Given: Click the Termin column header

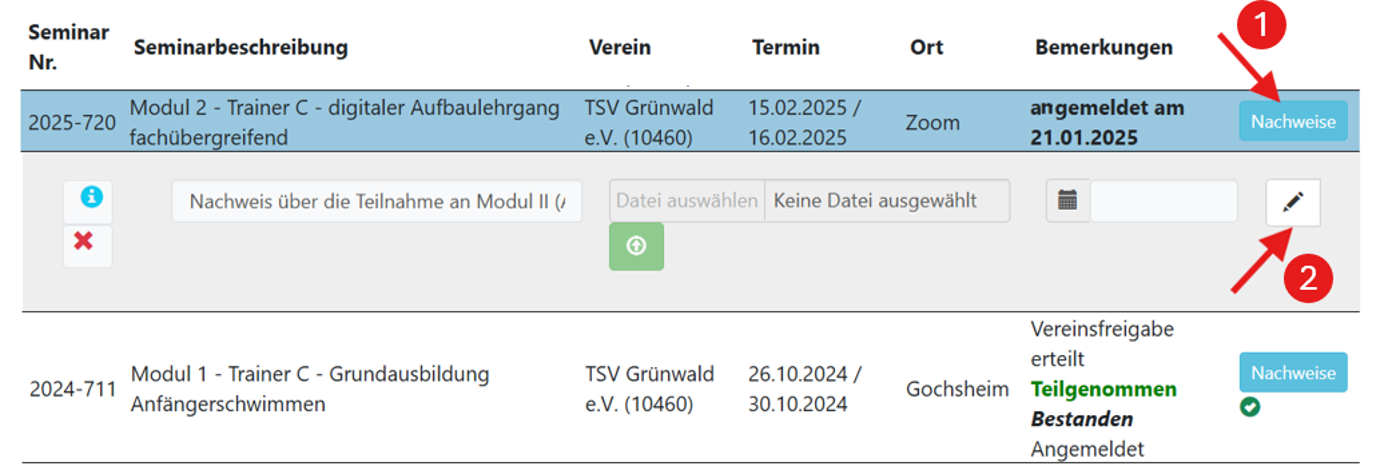Looking at the screenshot, I should click(786, 47).
